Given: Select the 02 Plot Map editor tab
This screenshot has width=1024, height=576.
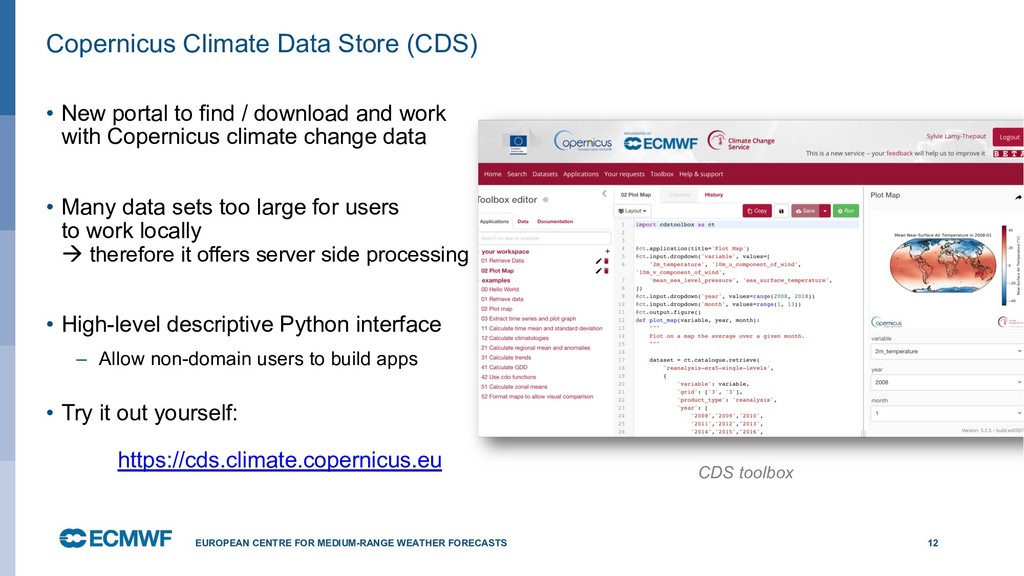Looking at the screenshot, I should 635,195.
